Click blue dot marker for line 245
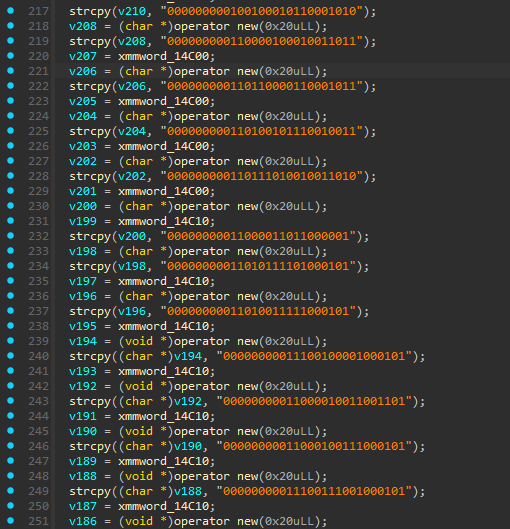The width and height of the screenshot is (510, 529). [10, 430]
